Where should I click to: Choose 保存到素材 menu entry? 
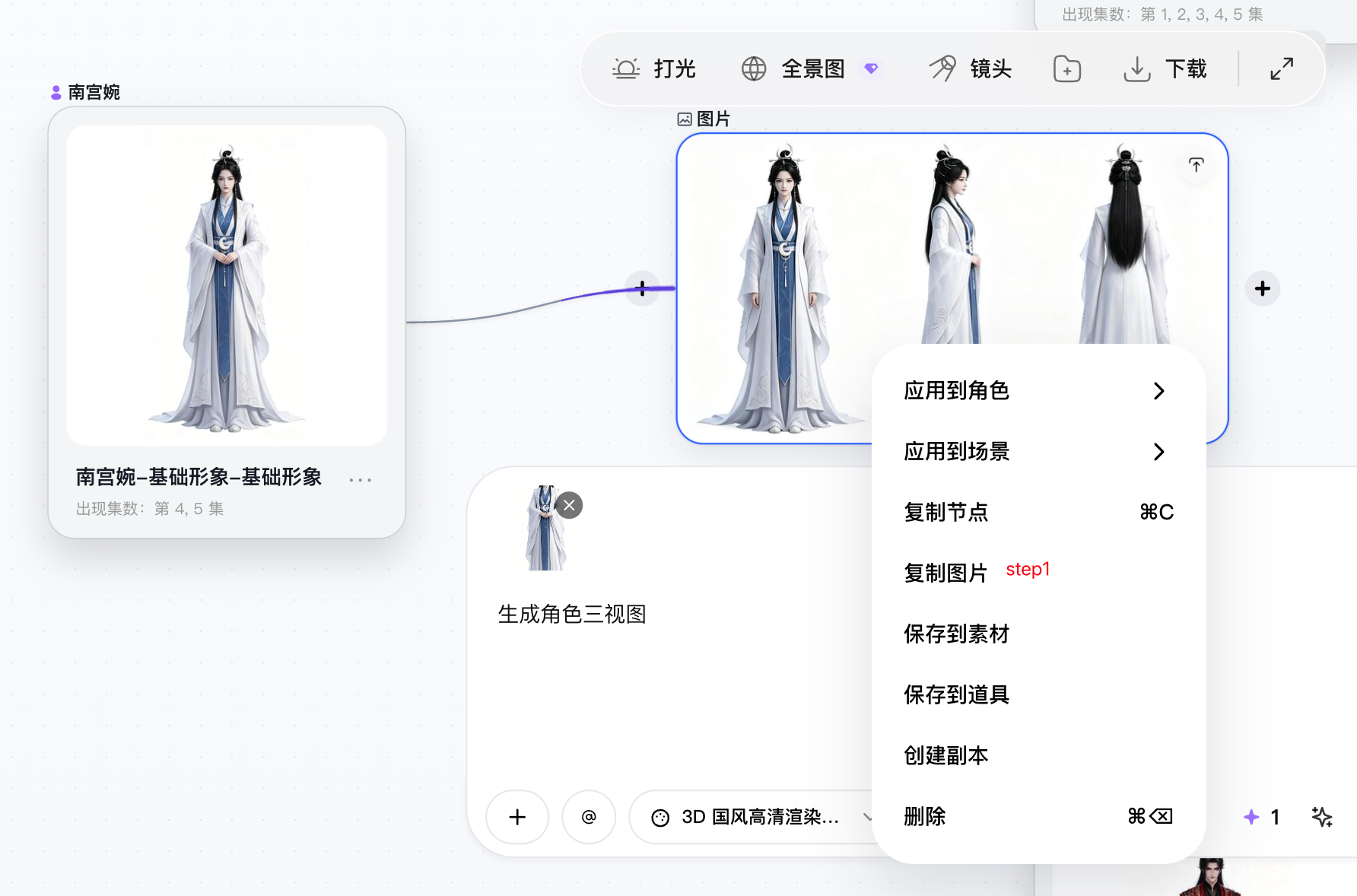[x=956, y=634]
